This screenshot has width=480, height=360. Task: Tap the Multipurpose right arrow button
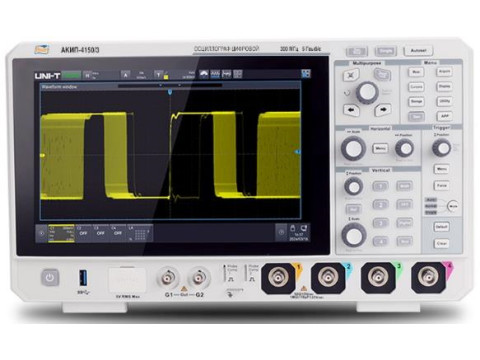click(383, 109)
